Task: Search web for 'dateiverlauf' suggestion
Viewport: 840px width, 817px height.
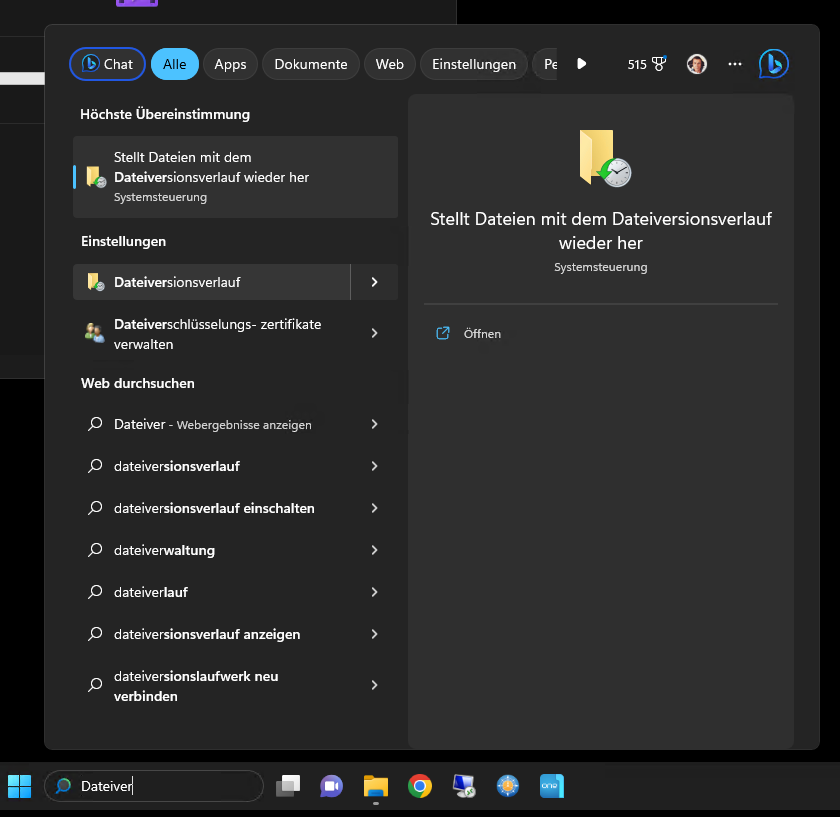Action: (212, 592)
